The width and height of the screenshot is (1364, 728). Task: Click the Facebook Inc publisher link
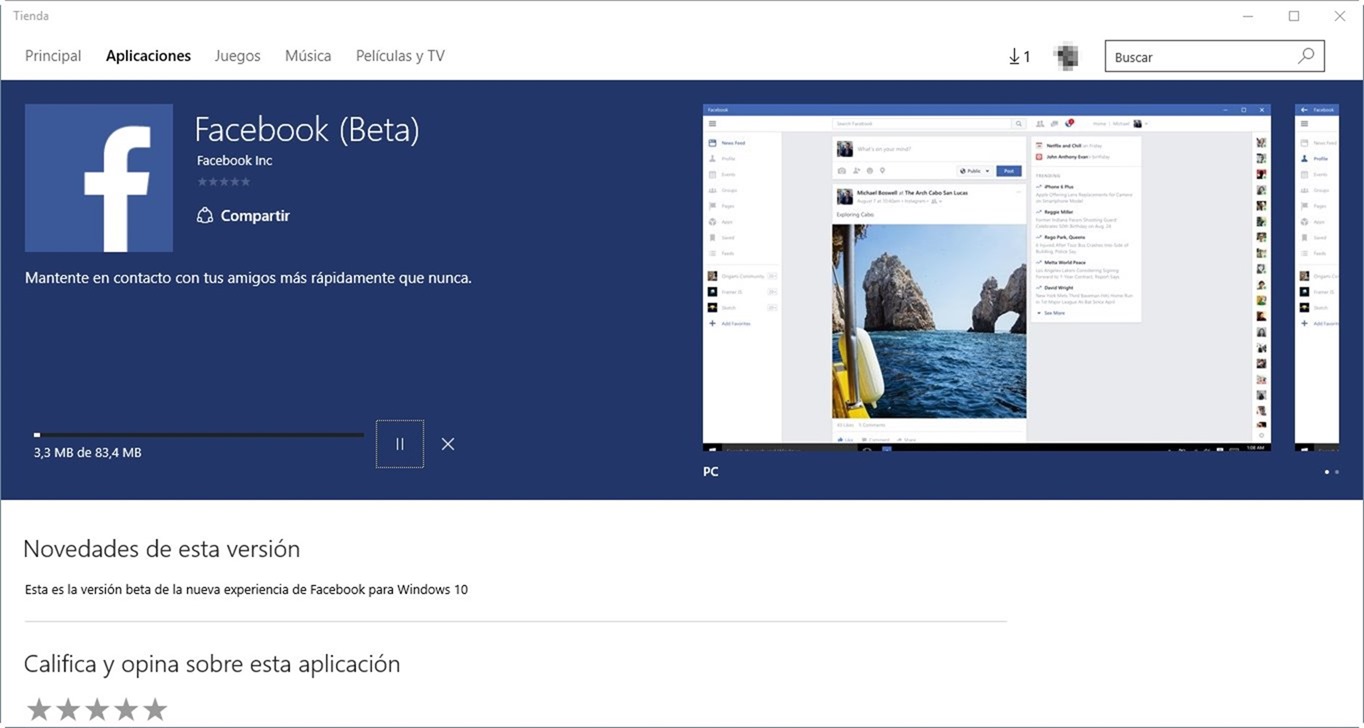coord(234,160)
